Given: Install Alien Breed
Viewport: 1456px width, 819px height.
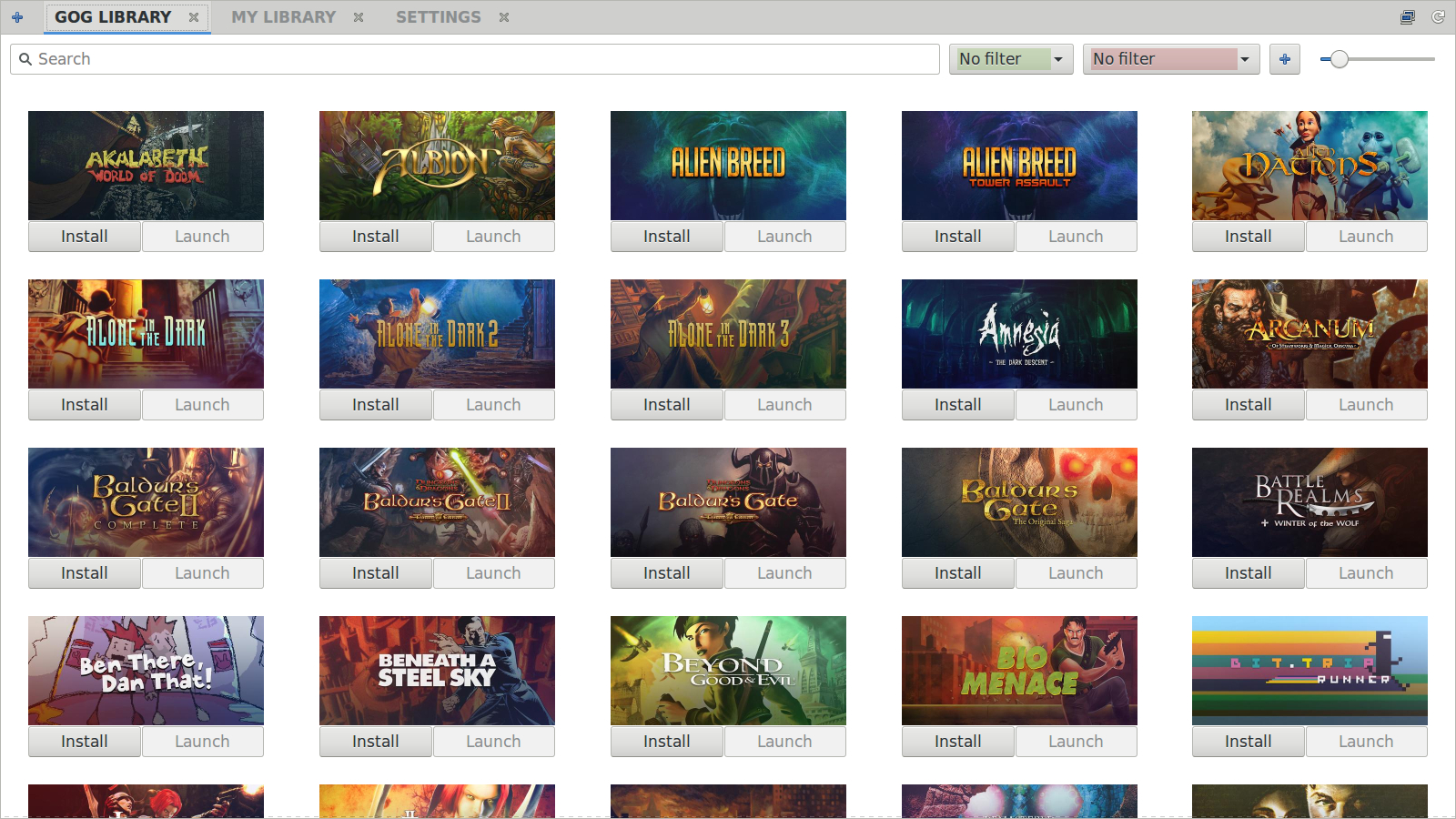Looking at the screenshot, I should 667,237.
